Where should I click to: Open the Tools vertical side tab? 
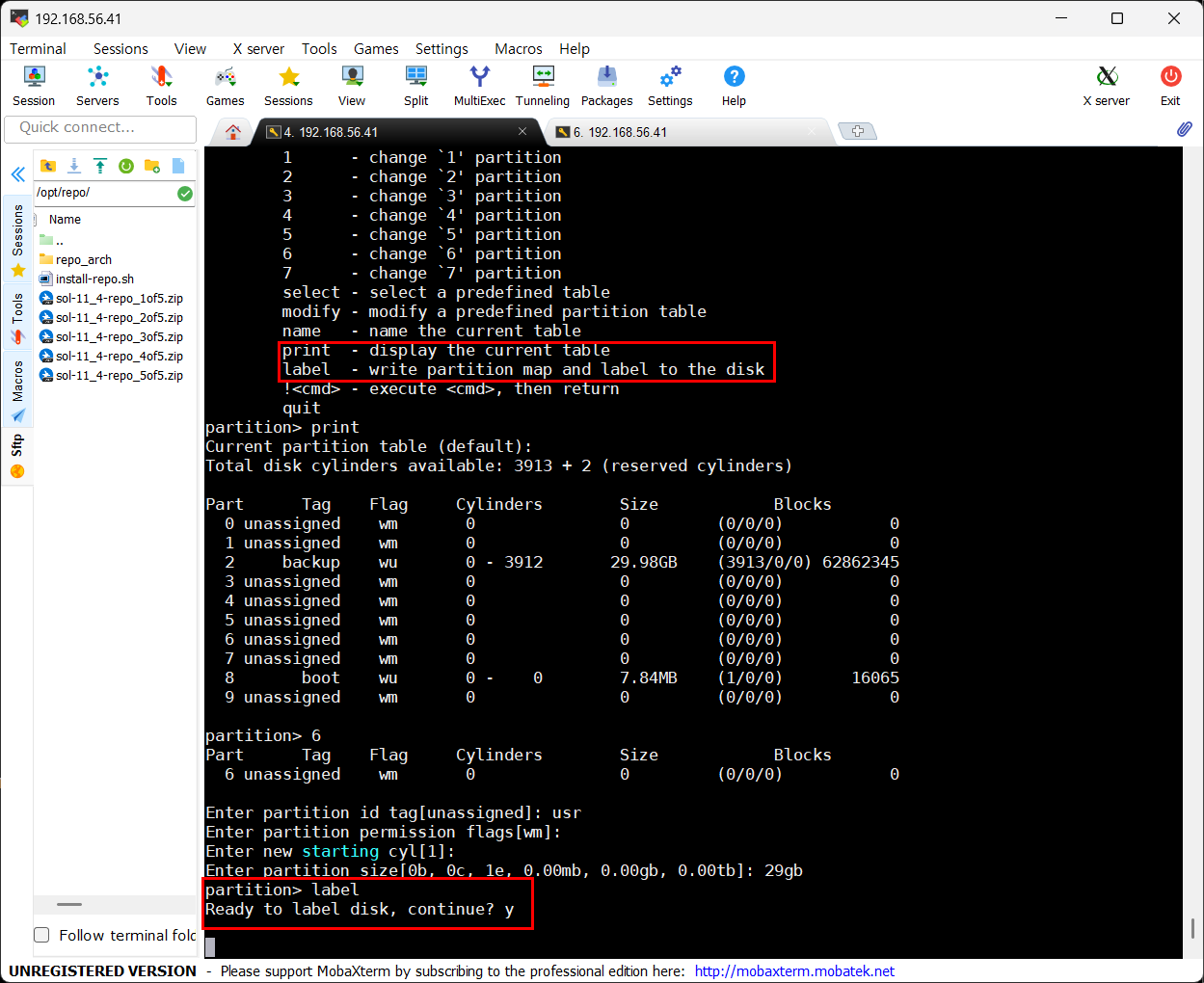click(17, 318)
